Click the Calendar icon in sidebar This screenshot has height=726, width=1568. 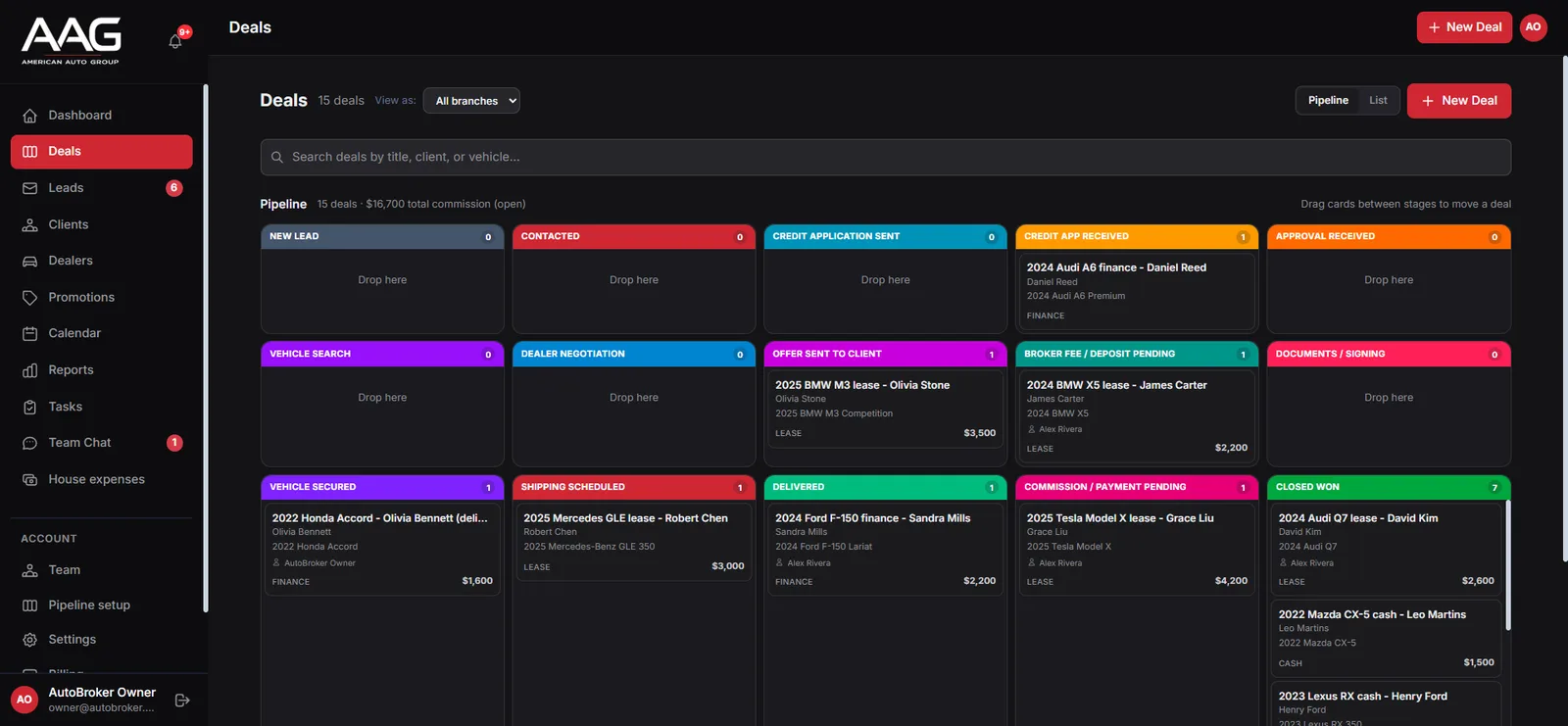pos(29,333)
